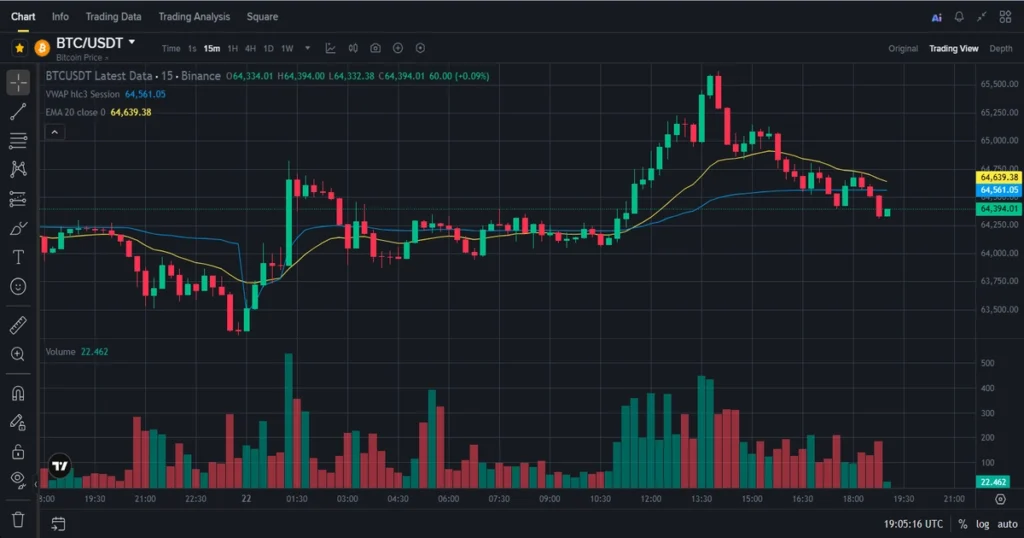Select the EMA 20 close 0 indicator label
1024x538 pixels.
point(75,112)
